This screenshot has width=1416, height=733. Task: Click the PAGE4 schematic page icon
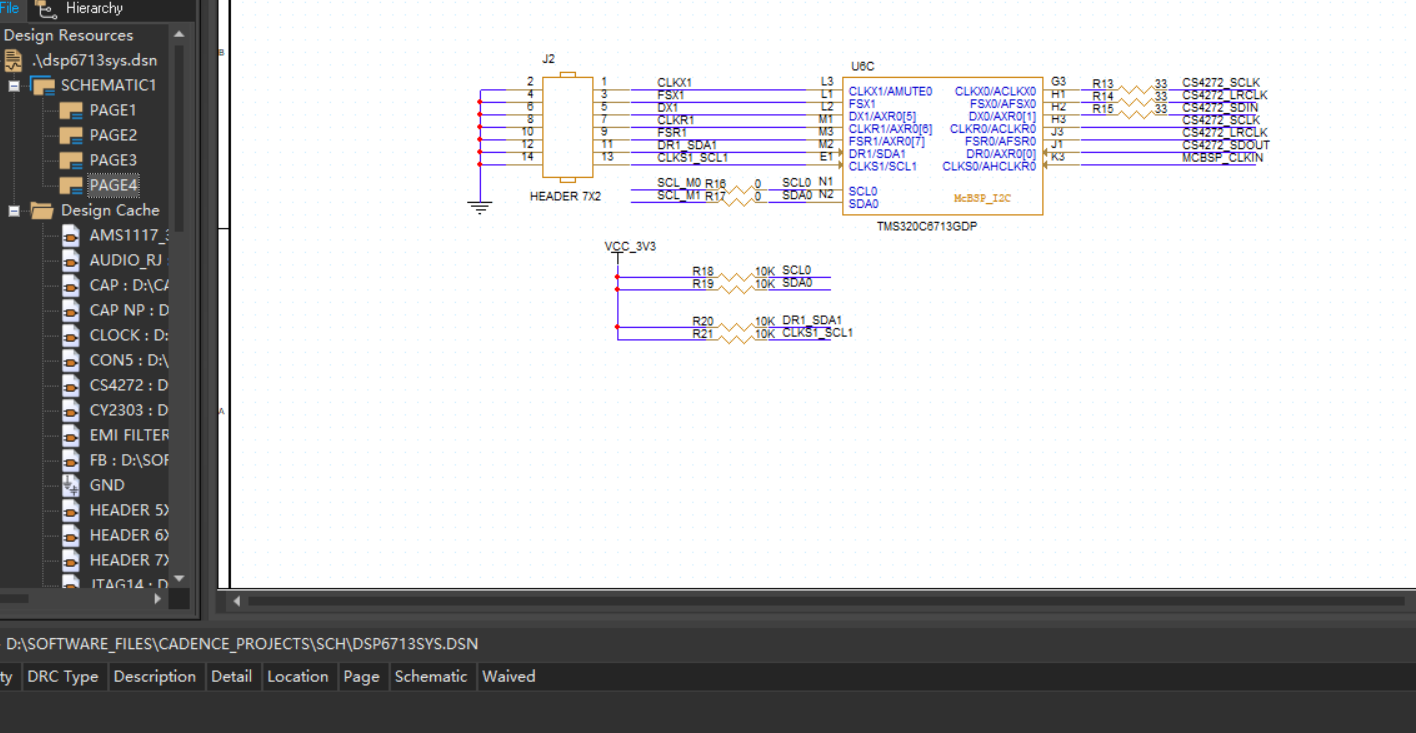70,185
